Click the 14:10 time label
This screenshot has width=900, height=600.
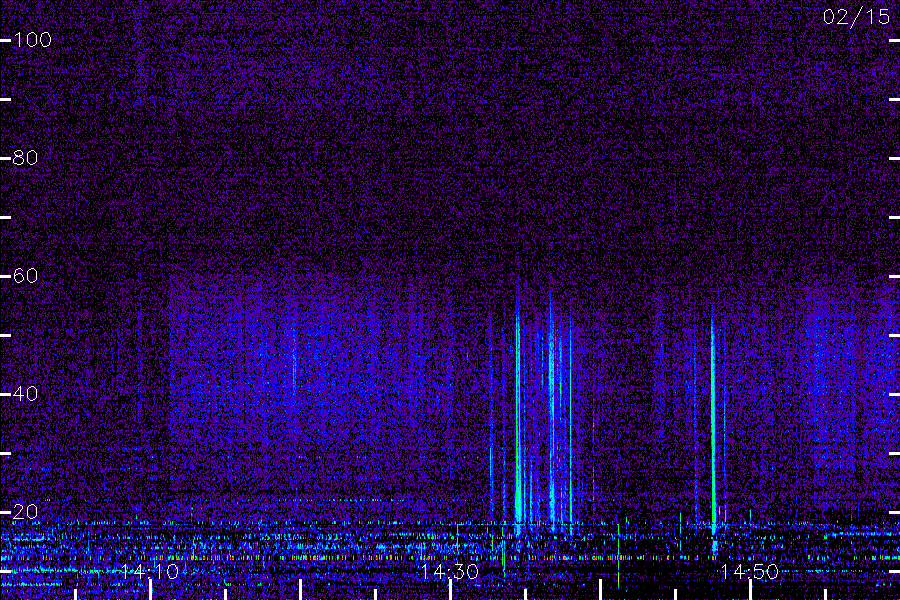pos(150,571)
